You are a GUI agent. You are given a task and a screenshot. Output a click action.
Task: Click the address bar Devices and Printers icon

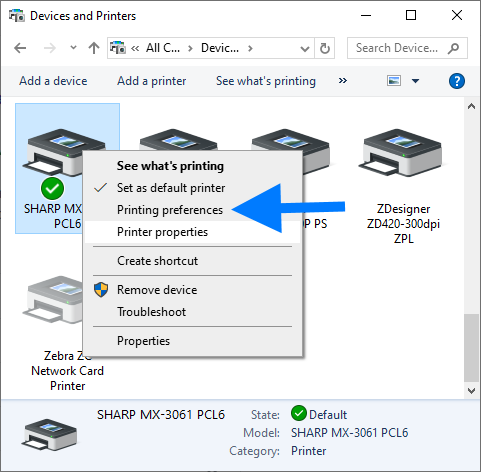tap(118, 48)
